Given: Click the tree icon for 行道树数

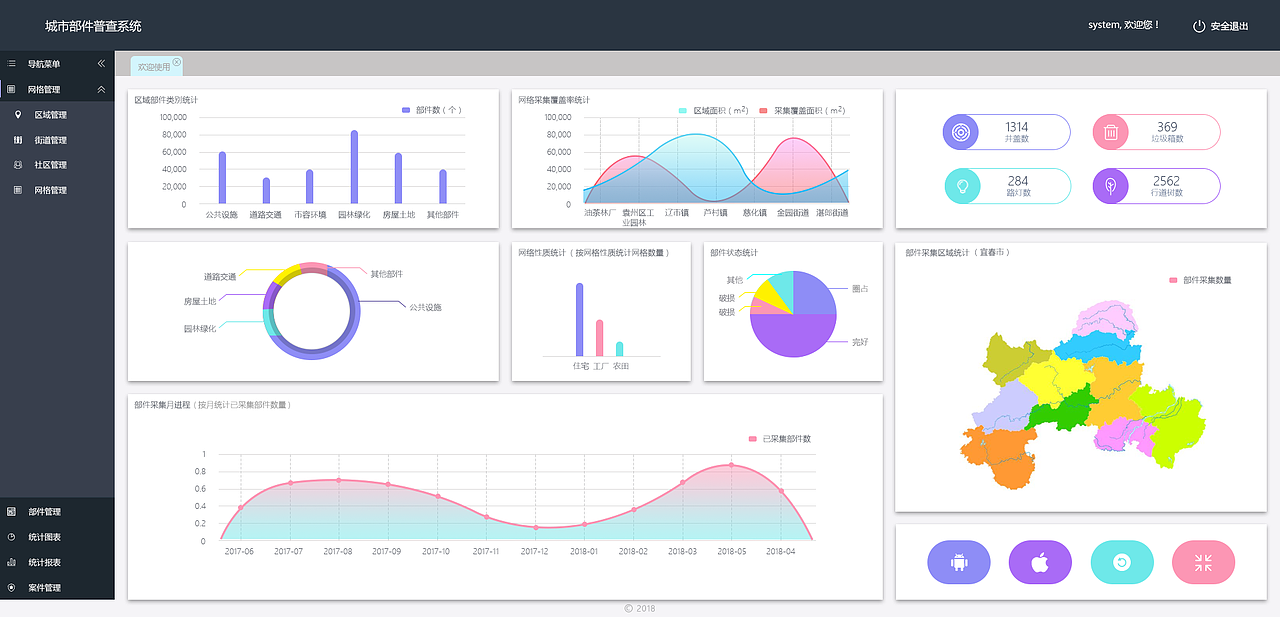Looking at the screenshot, I should click(x=1111, y=186).
